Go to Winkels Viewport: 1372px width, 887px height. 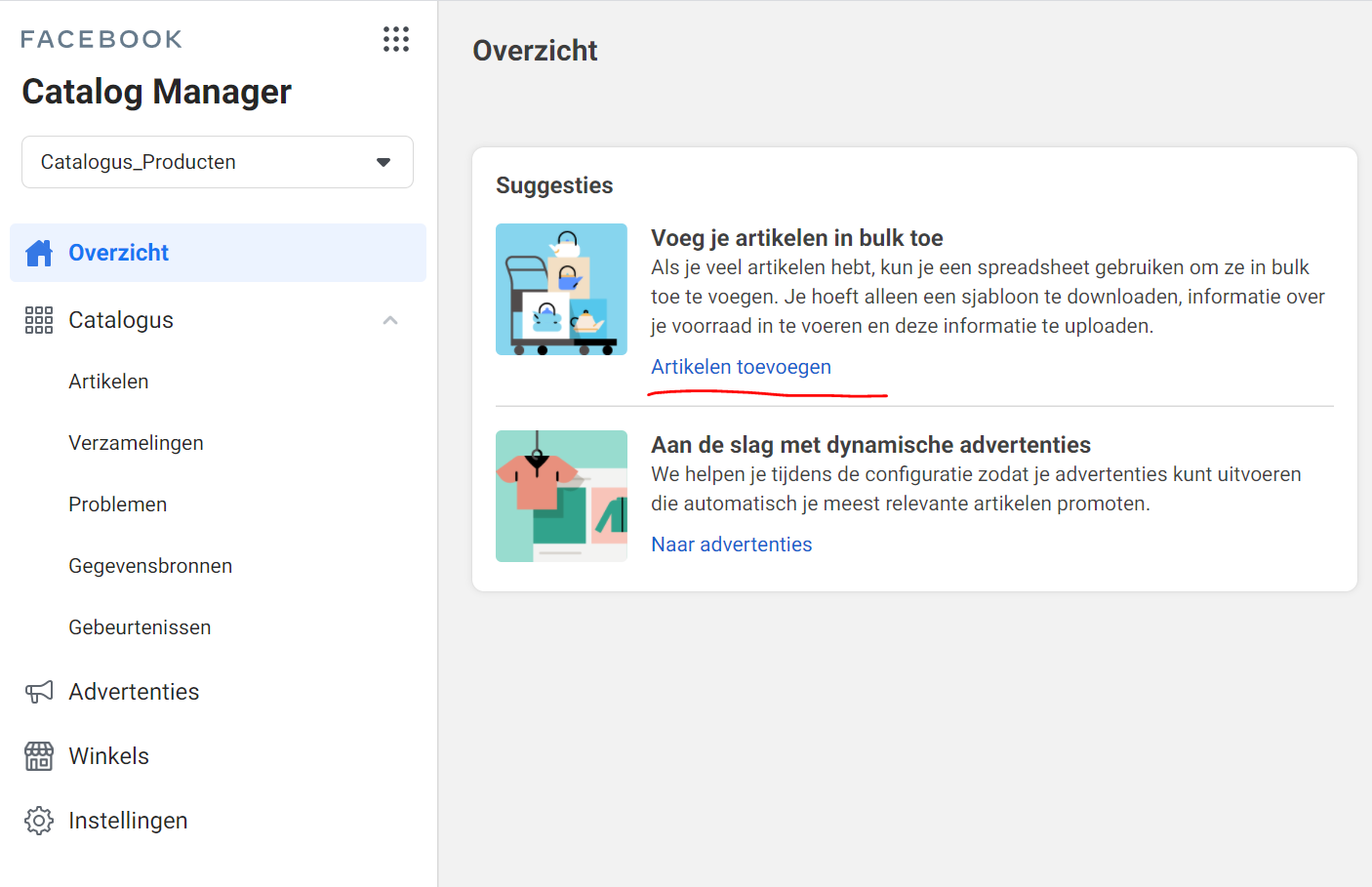108,756
